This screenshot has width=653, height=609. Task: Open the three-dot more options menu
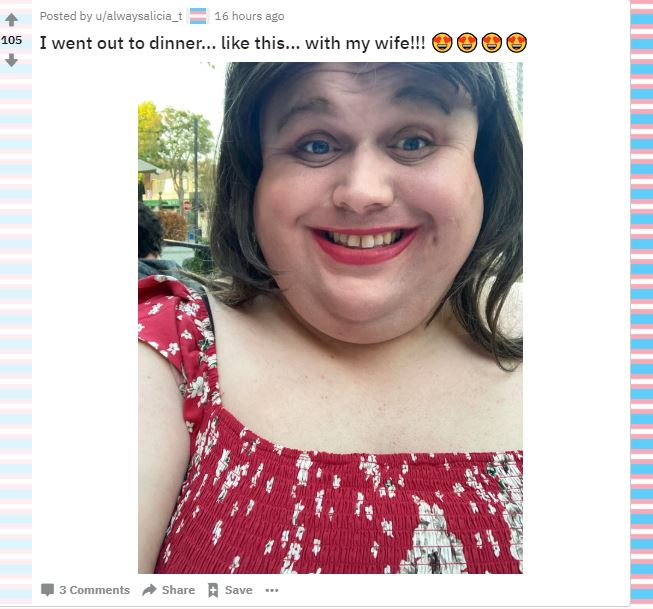(272, 590)
